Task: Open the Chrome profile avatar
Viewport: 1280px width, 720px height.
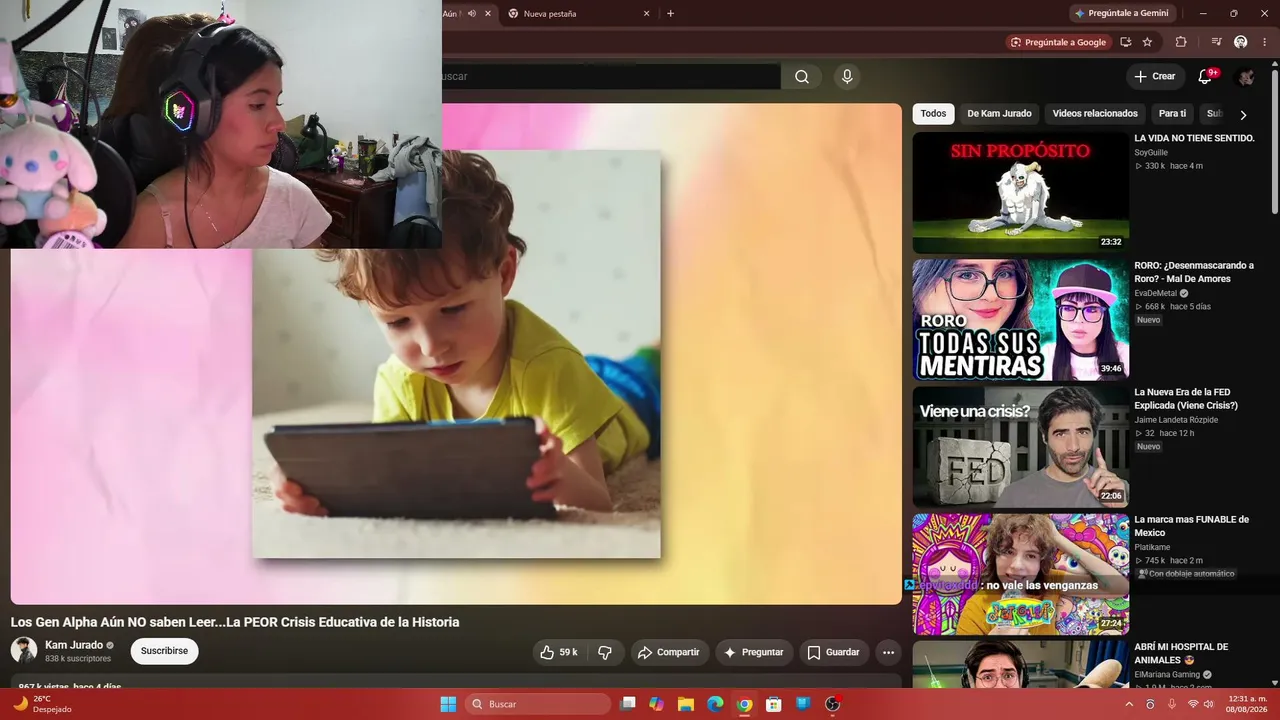Action: (x=1241, y=42)
